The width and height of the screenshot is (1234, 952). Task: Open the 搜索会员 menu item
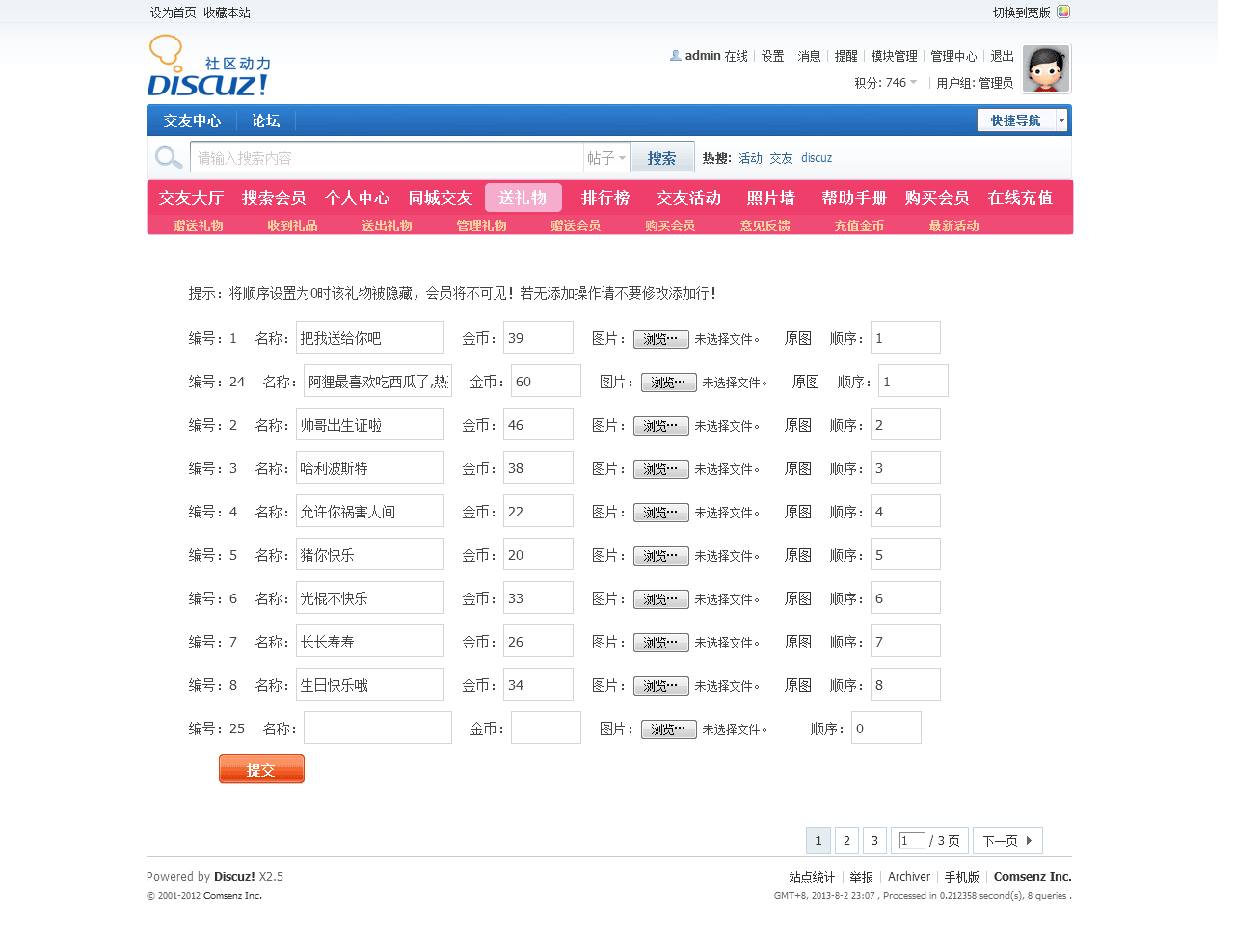click(x=274, y=198)
